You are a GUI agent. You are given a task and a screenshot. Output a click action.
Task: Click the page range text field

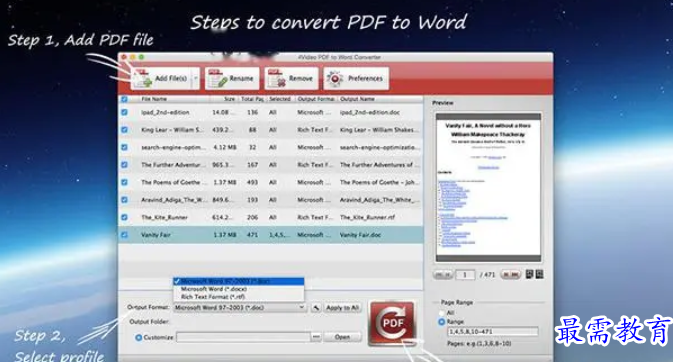[492, 332]
